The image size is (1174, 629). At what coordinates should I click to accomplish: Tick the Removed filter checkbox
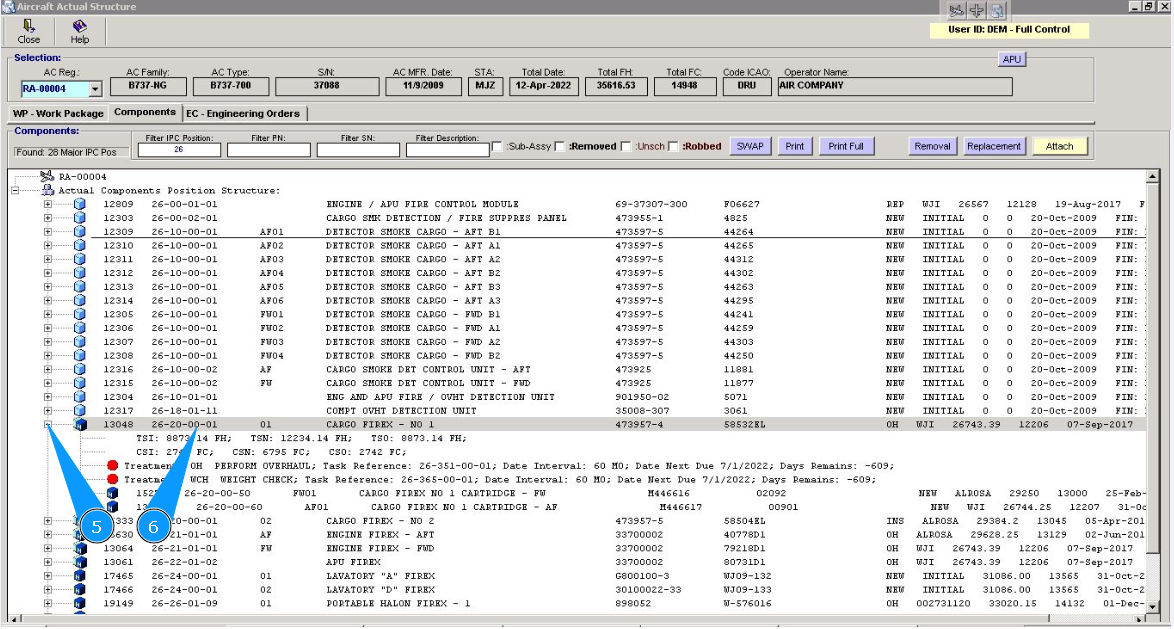[560, 147]
